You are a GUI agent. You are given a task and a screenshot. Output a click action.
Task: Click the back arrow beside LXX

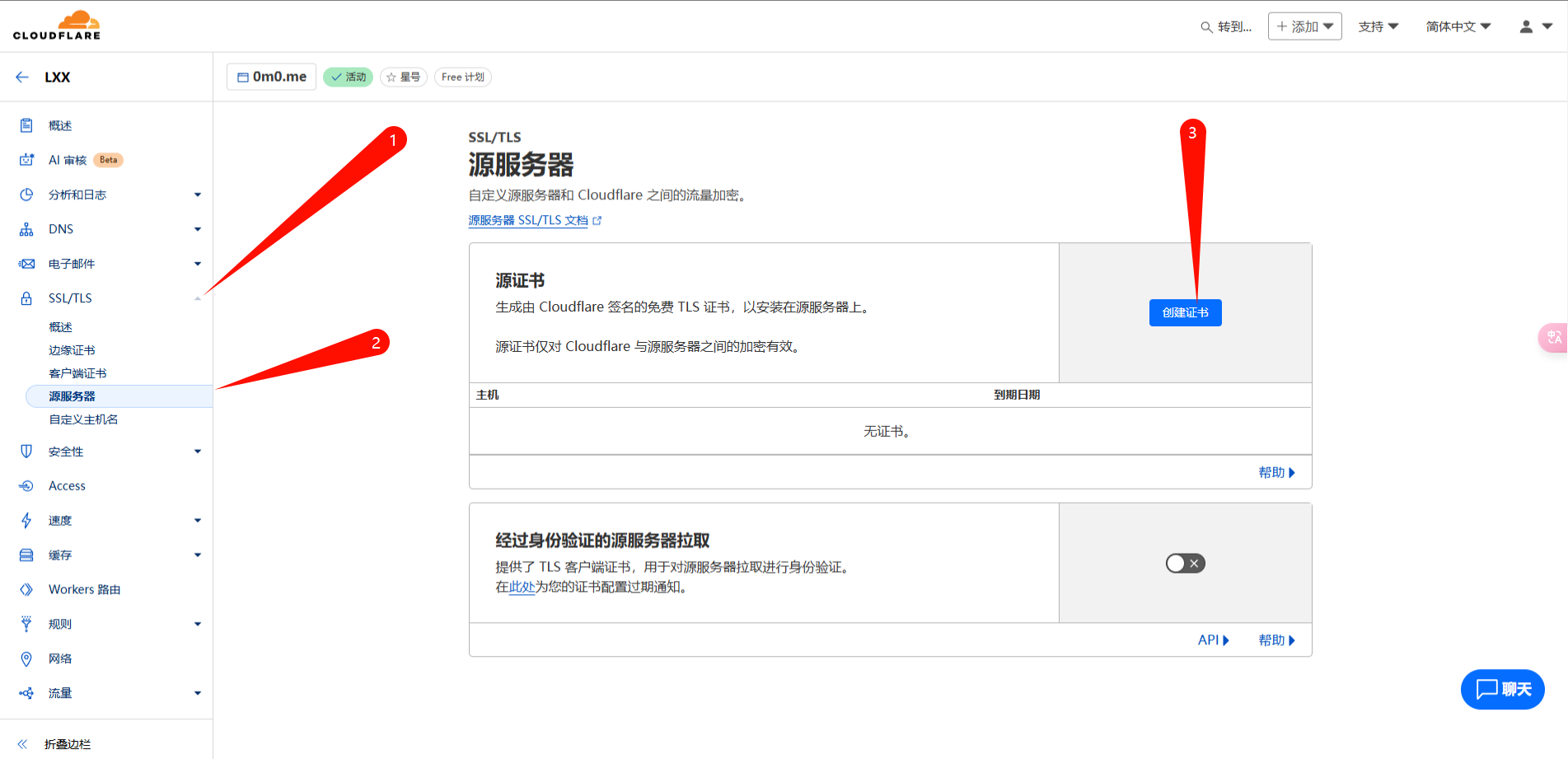point(22,77)
